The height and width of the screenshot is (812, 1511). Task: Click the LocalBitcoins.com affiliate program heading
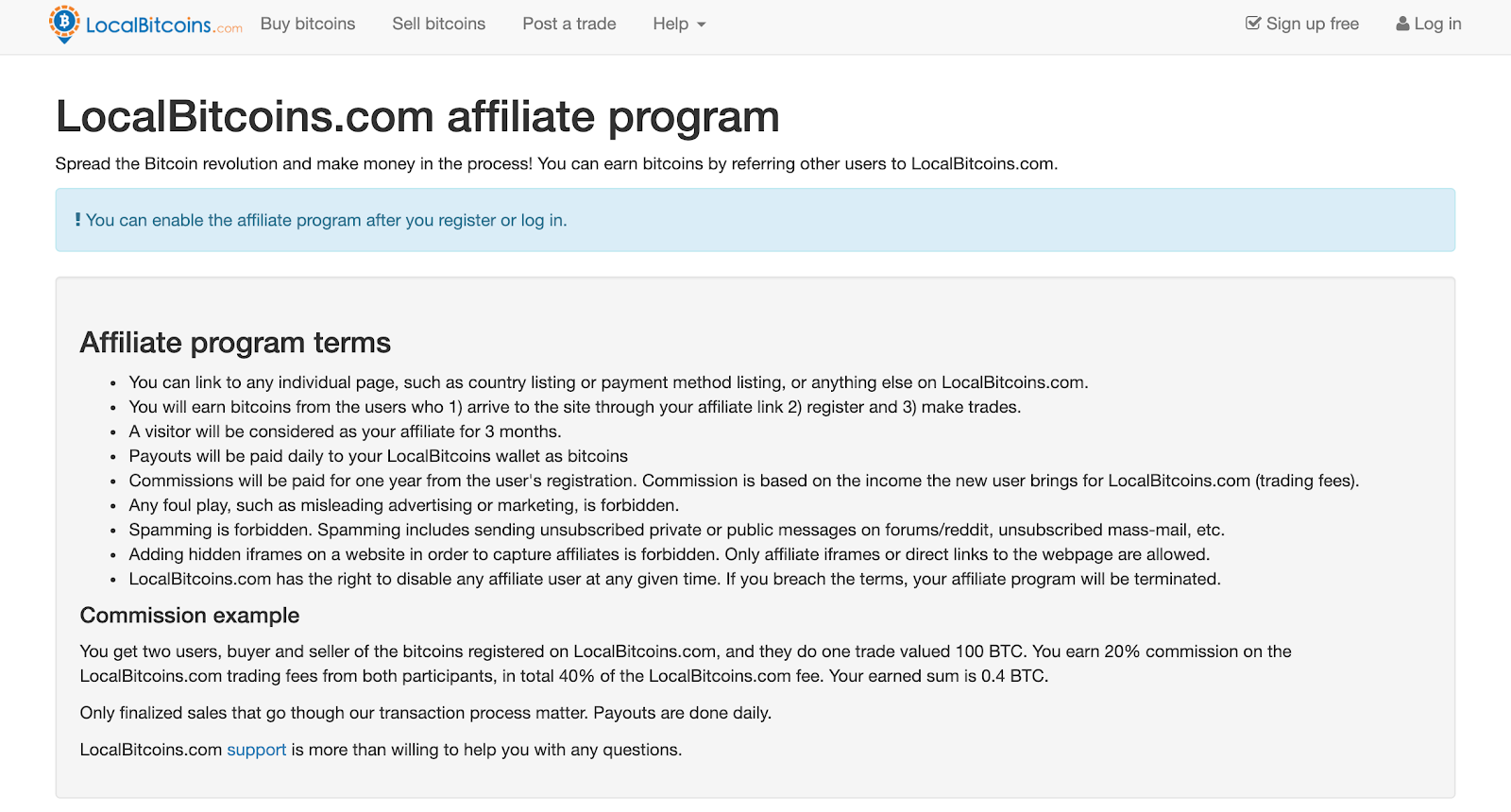pos(417,117)
